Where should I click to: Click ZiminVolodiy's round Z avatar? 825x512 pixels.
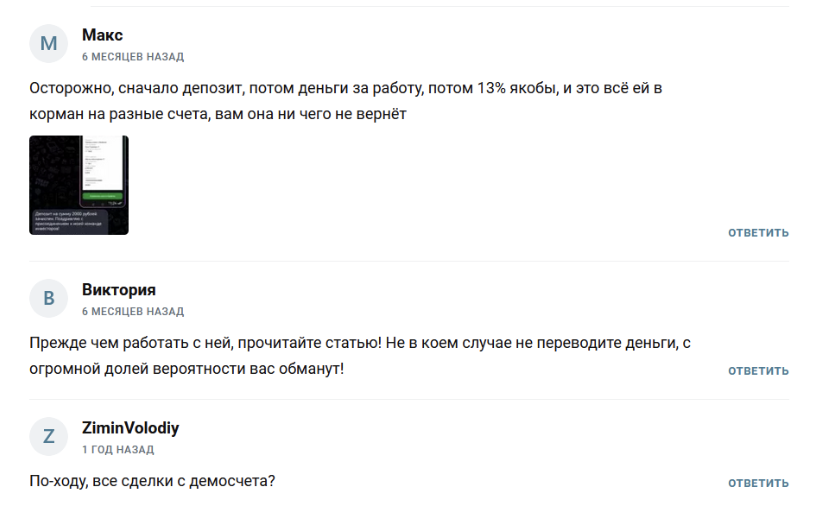(x=49, y=437)
